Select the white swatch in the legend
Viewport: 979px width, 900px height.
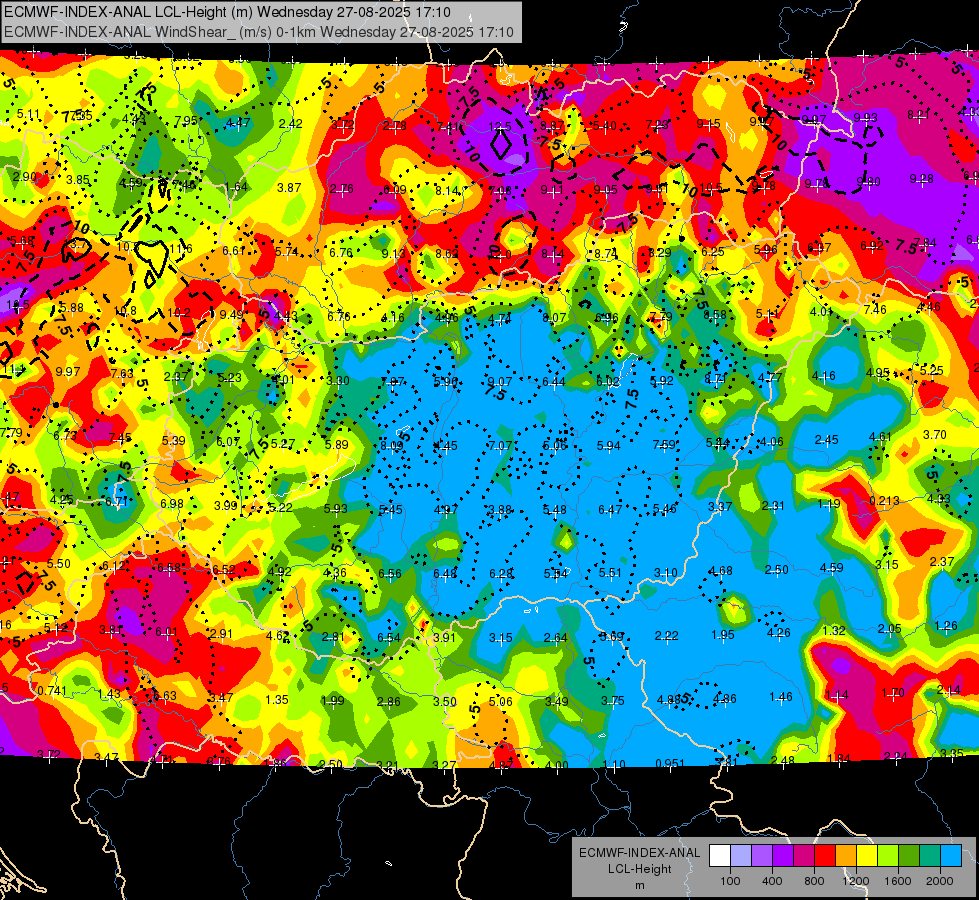point(719,856)
